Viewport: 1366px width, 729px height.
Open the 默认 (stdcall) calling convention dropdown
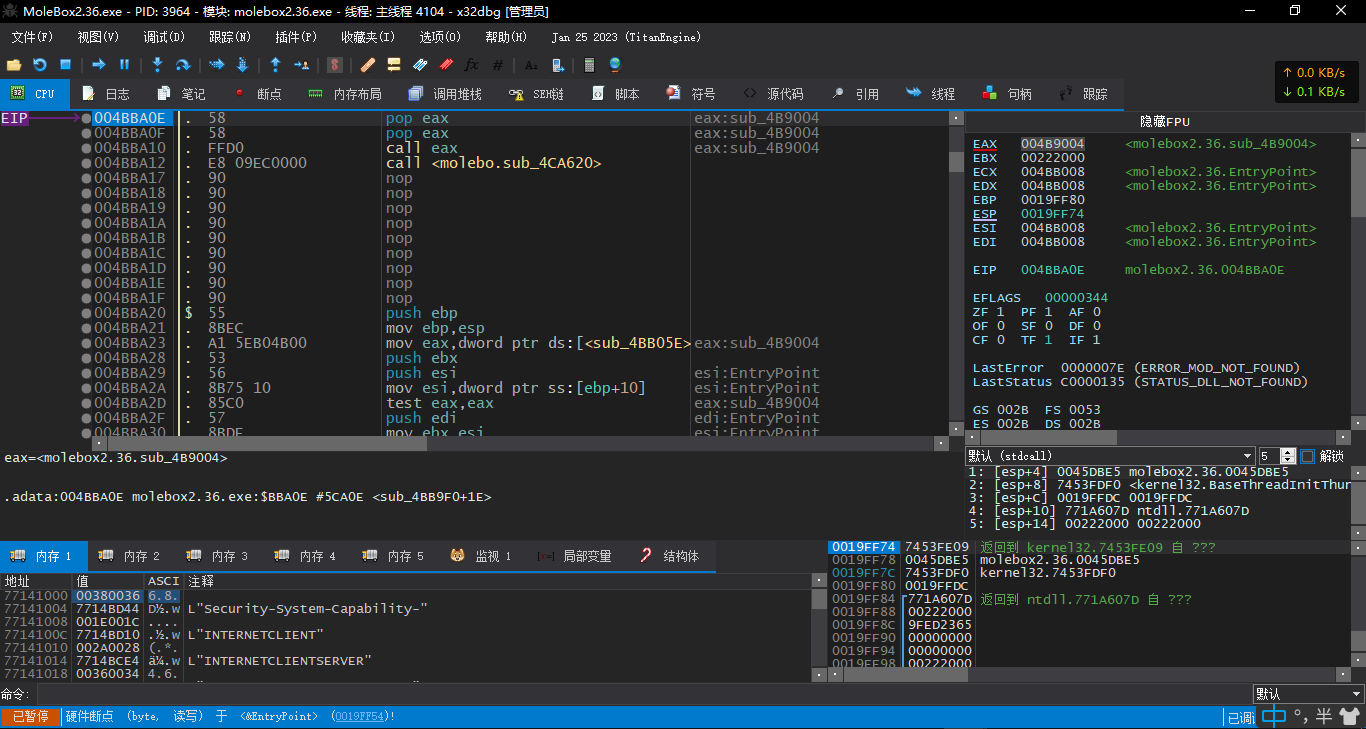tap(1109, 456)
